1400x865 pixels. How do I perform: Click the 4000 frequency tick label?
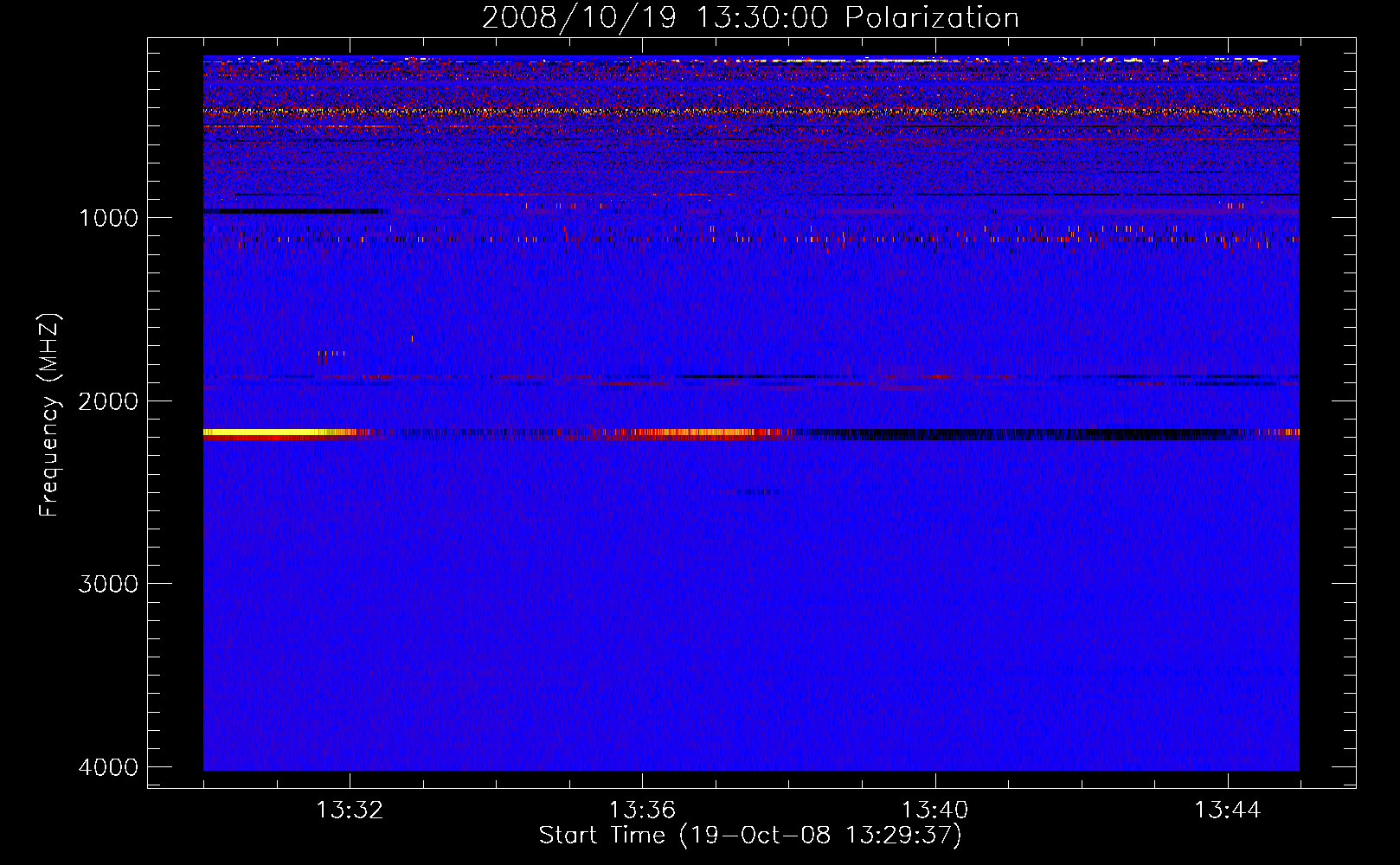coord(108,767)
